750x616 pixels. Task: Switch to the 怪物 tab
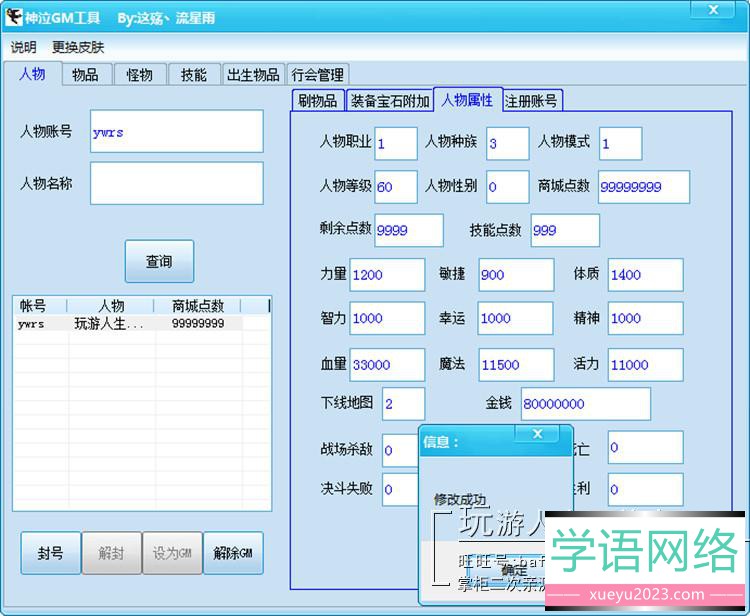coord(140,75)
